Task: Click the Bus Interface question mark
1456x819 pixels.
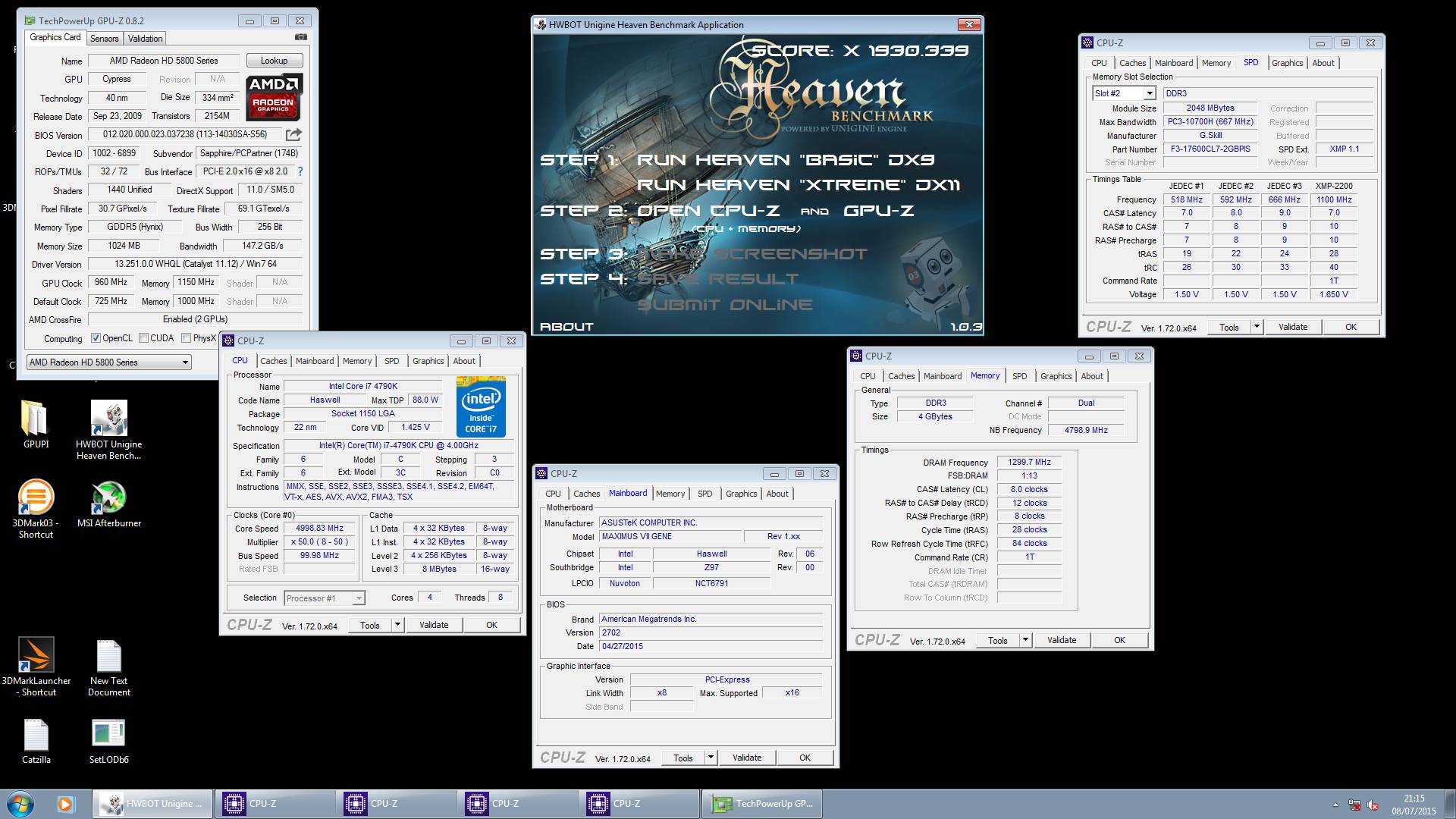Action: [300, 171]
